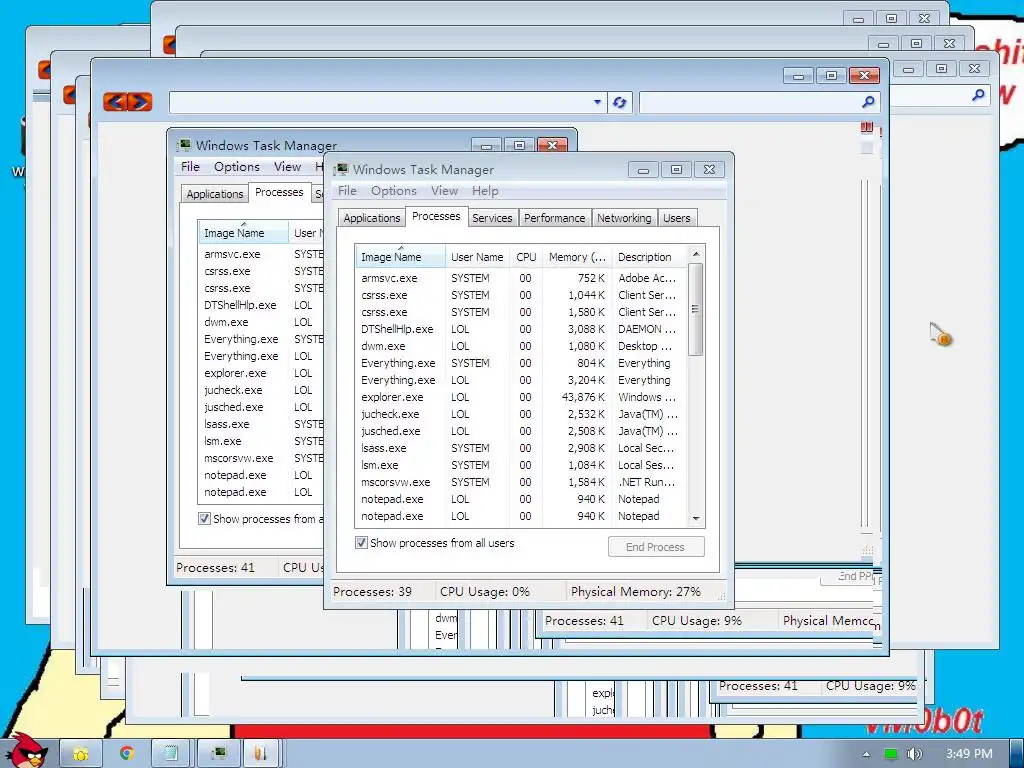The height and width of the screenshot is (768, 1024).
Task: Switch to the Task Manager taskbar button
Action: [219, 754]
